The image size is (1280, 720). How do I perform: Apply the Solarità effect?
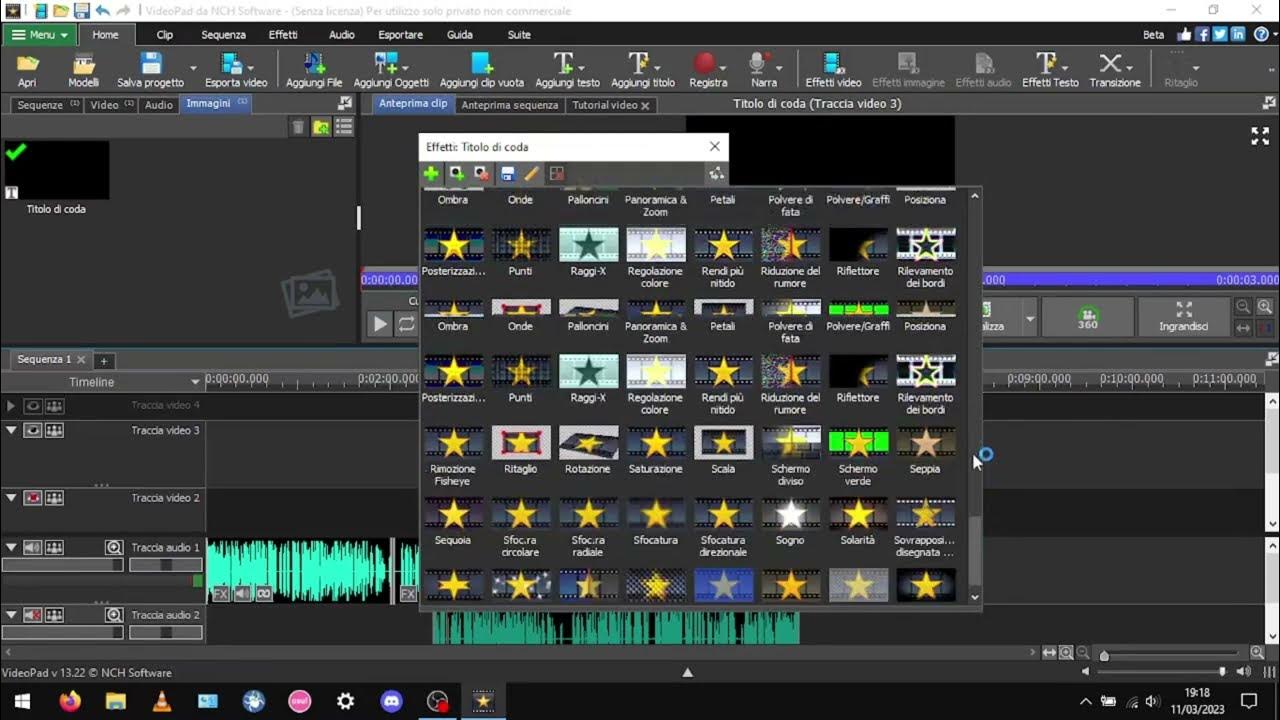(858, 522)
